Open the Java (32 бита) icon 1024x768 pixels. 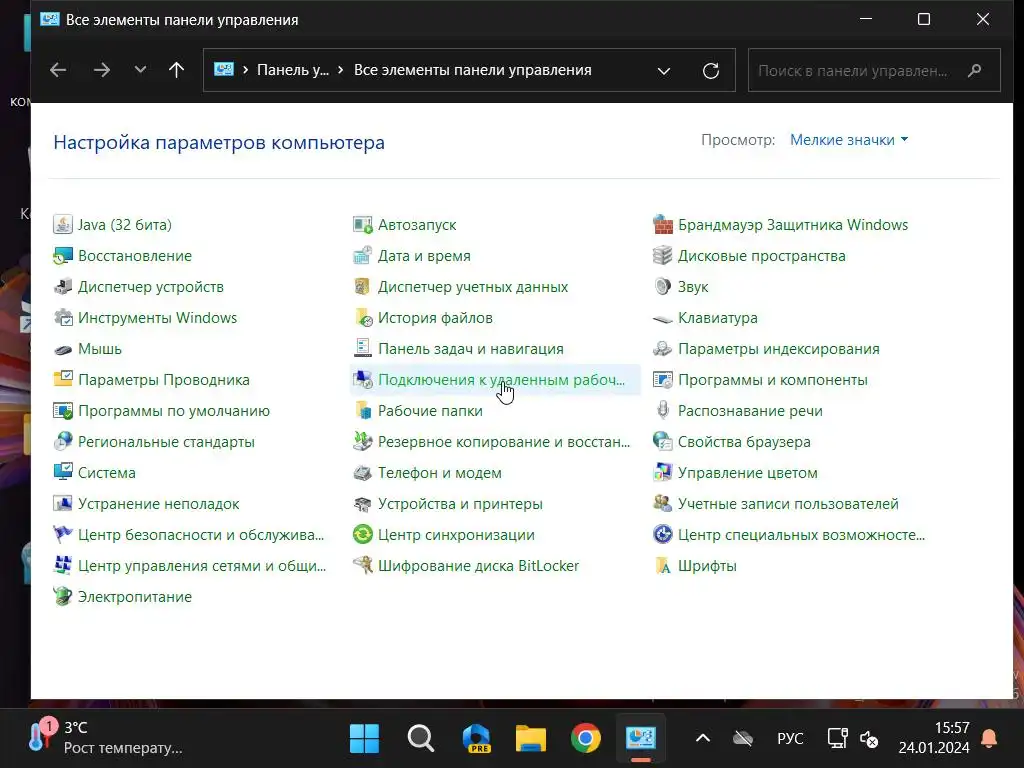(x=63, y=225)
